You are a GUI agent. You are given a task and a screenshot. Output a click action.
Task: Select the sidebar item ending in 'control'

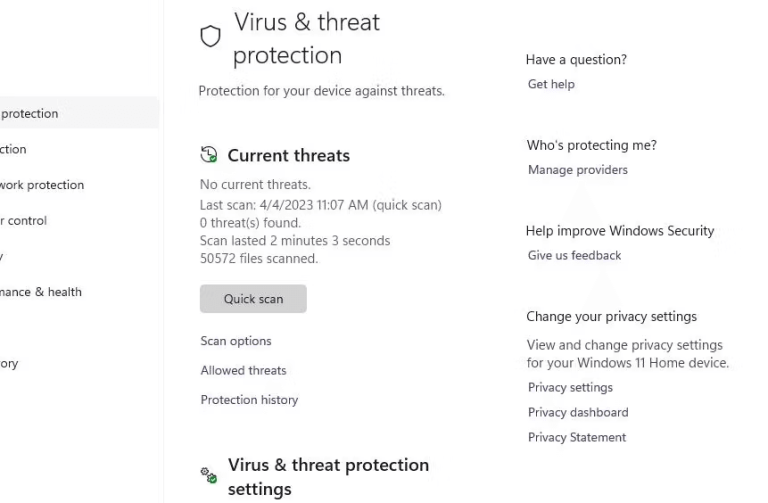[24, 221]
